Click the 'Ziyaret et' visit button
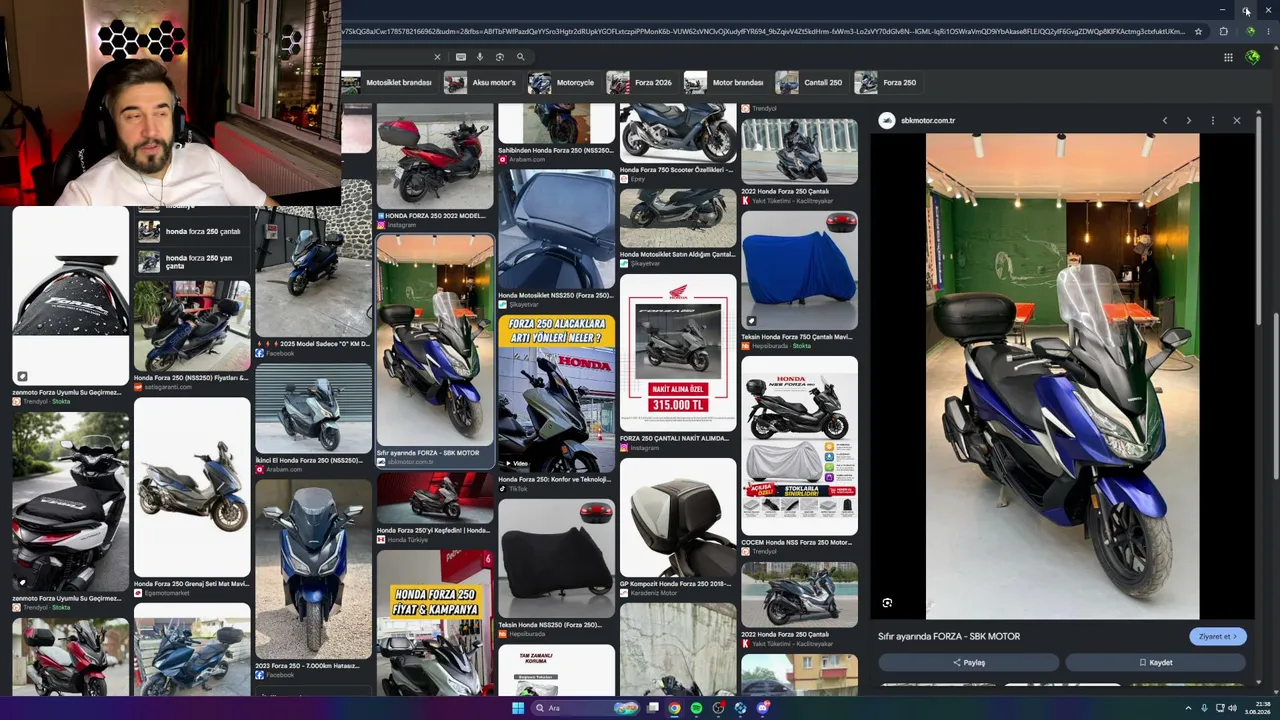Screen dimensions: 1280x720 pos(1217,637)
